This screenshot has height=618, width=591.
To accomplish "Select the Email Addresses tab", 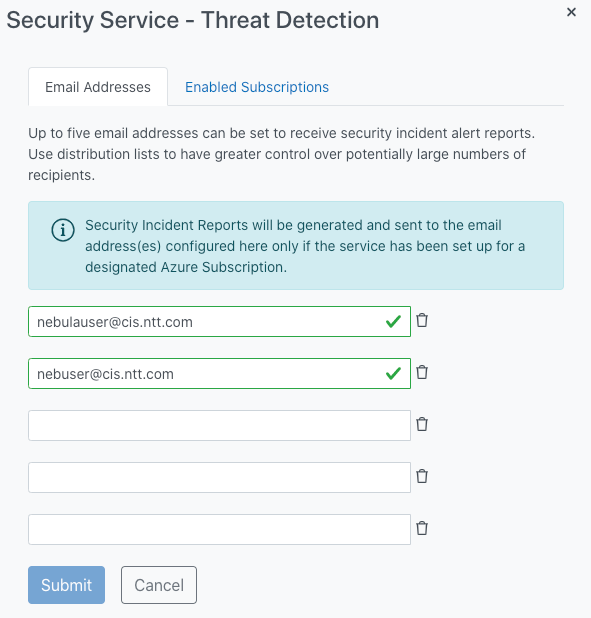I will coord(98,87).
